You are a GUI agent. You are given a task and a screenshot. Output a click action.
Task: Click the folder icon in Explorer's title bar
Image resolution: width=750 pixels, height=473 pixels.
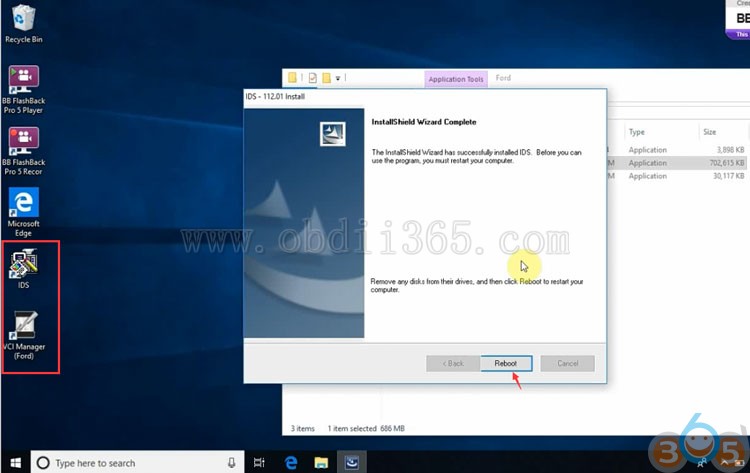(292, 77)
